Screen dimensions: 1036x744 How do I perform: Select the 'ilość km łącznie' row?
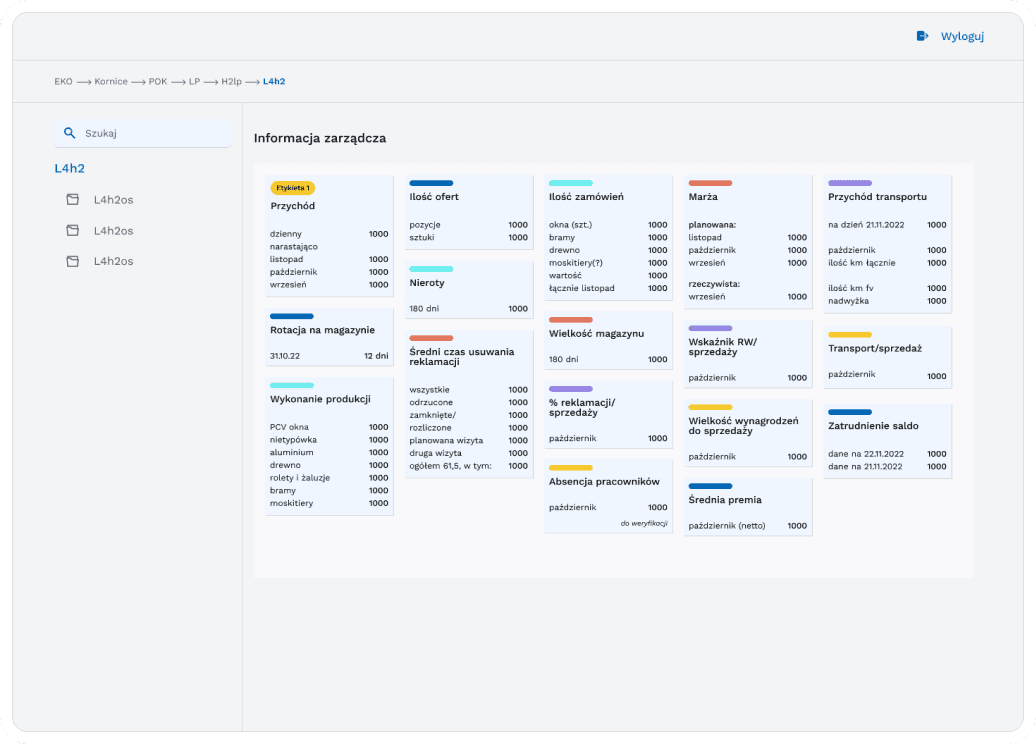point(887,262)
